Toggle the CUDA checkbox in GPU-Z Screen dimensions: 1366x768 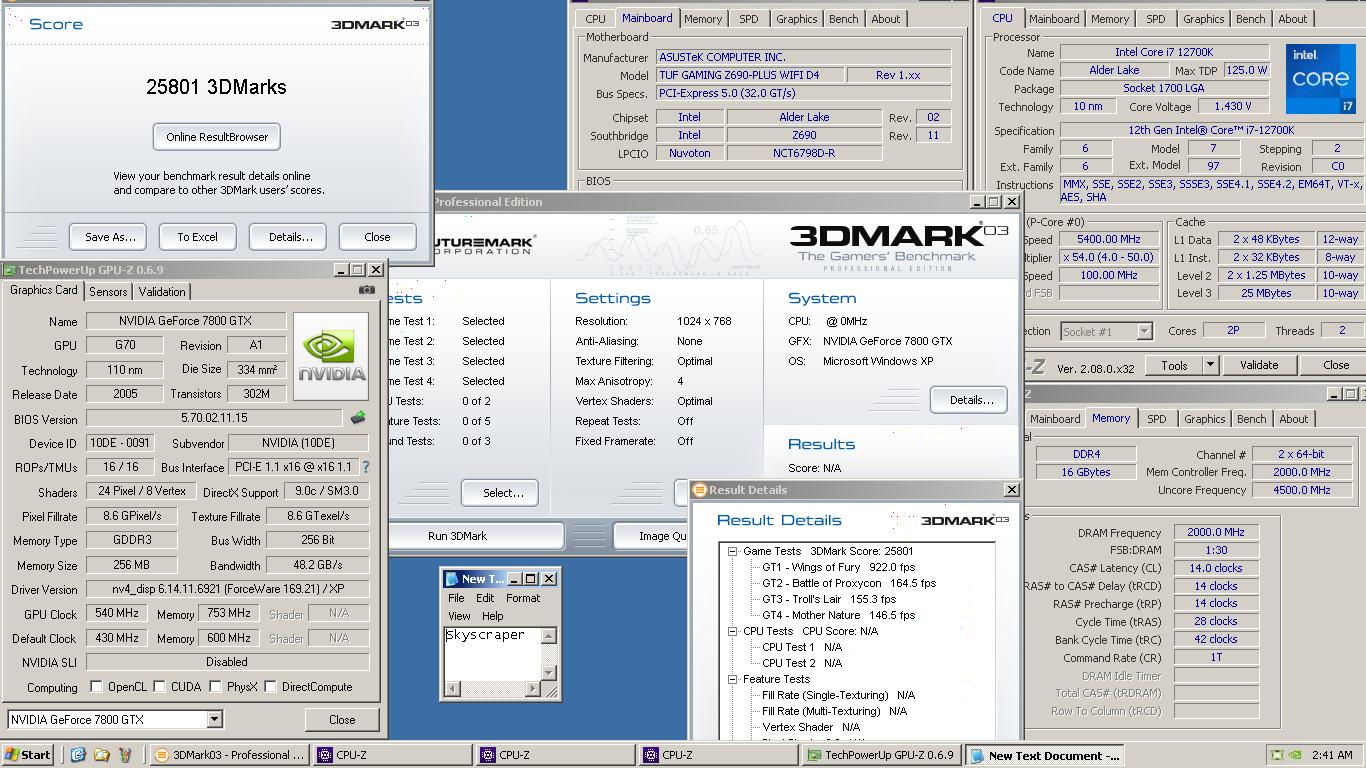click(159, 687)
